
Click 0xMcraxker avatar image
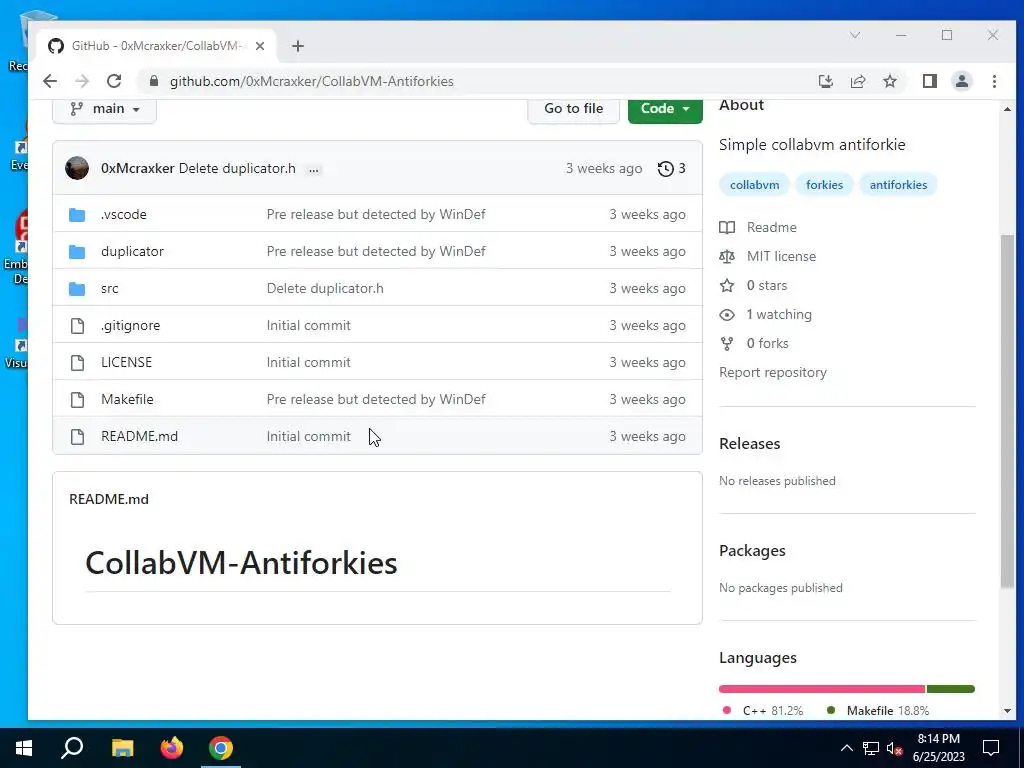point(77,168)
